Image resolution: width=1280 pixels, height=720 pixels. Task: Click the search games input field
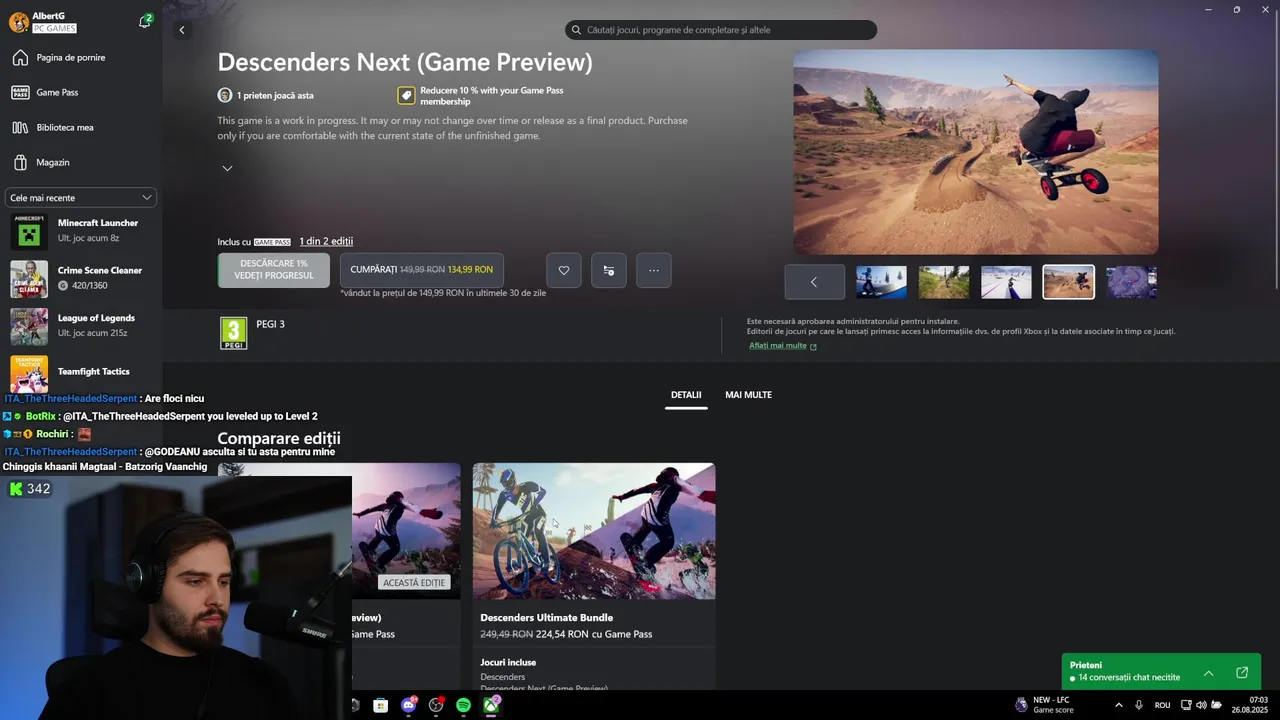point(721,30)
